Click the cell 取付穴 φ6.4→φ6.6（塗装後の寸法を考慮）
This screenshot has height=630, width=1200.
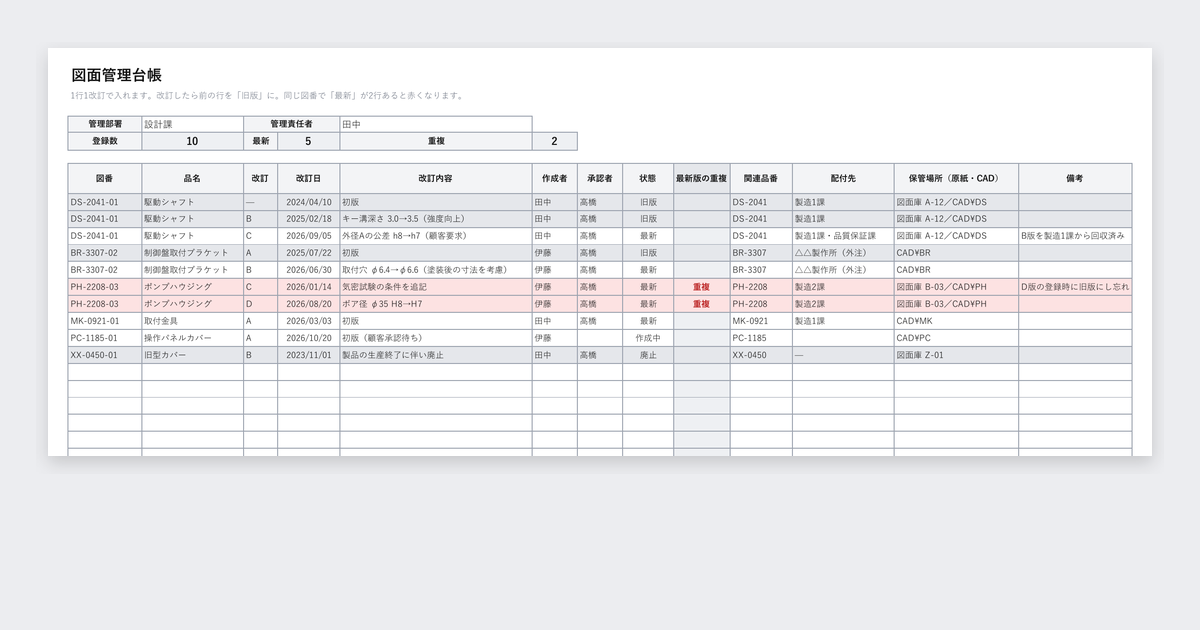pos(436,270)
